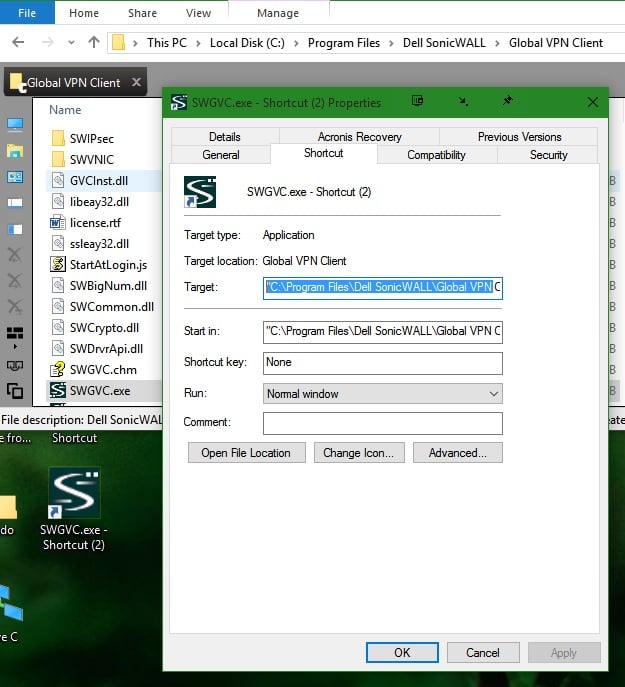The height and width of the screenshot is (687, 625).
Task: Confirm with the OK button
Action: (x=402, y=652)
